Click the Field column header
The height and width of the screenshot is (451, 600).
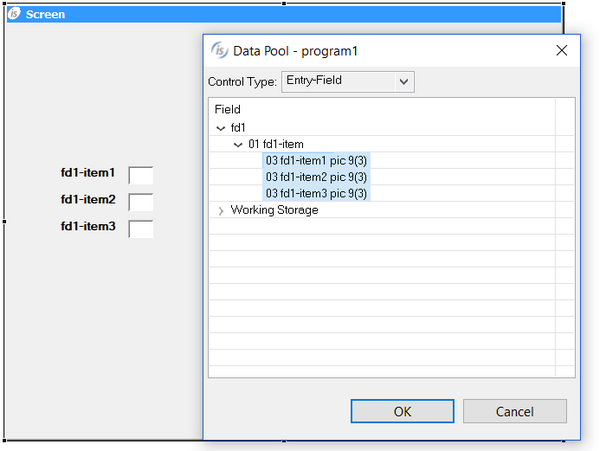coord(228,109)
